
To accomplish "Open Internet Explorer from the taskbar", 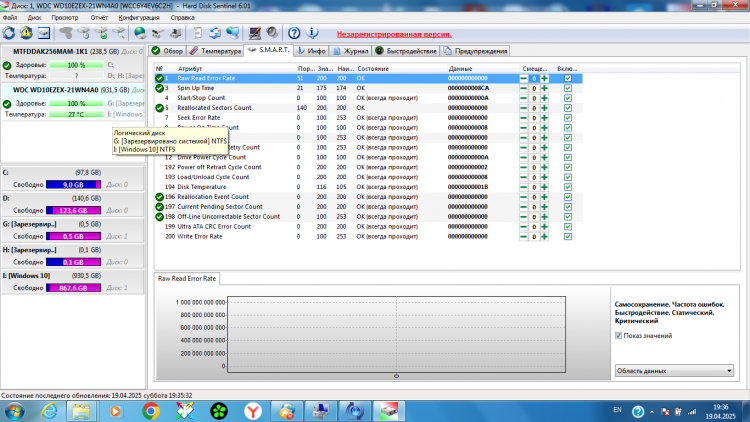I will click(x=49, y=411).
